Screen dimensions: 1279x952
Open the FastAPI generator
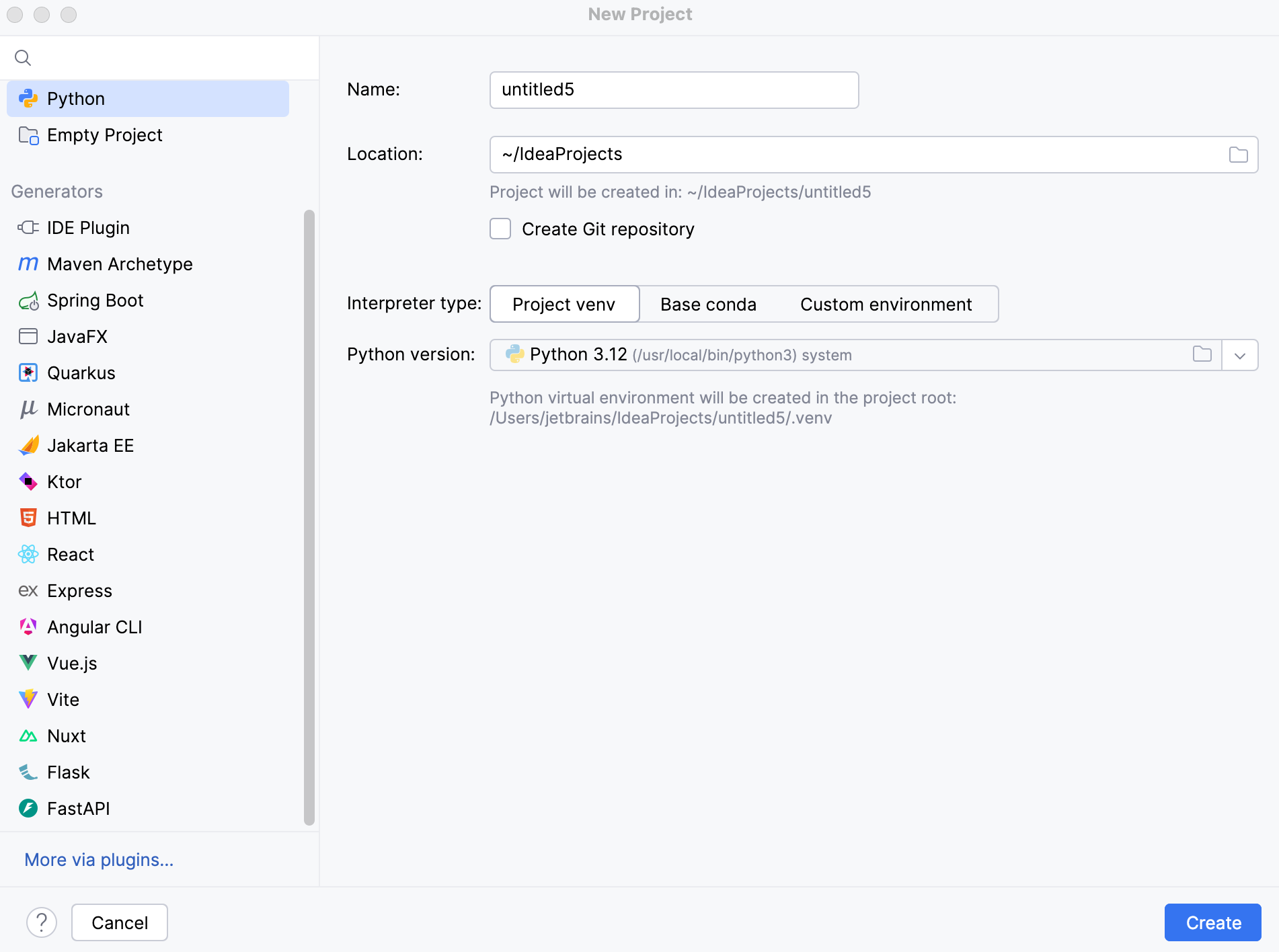[x=78, y=808]
